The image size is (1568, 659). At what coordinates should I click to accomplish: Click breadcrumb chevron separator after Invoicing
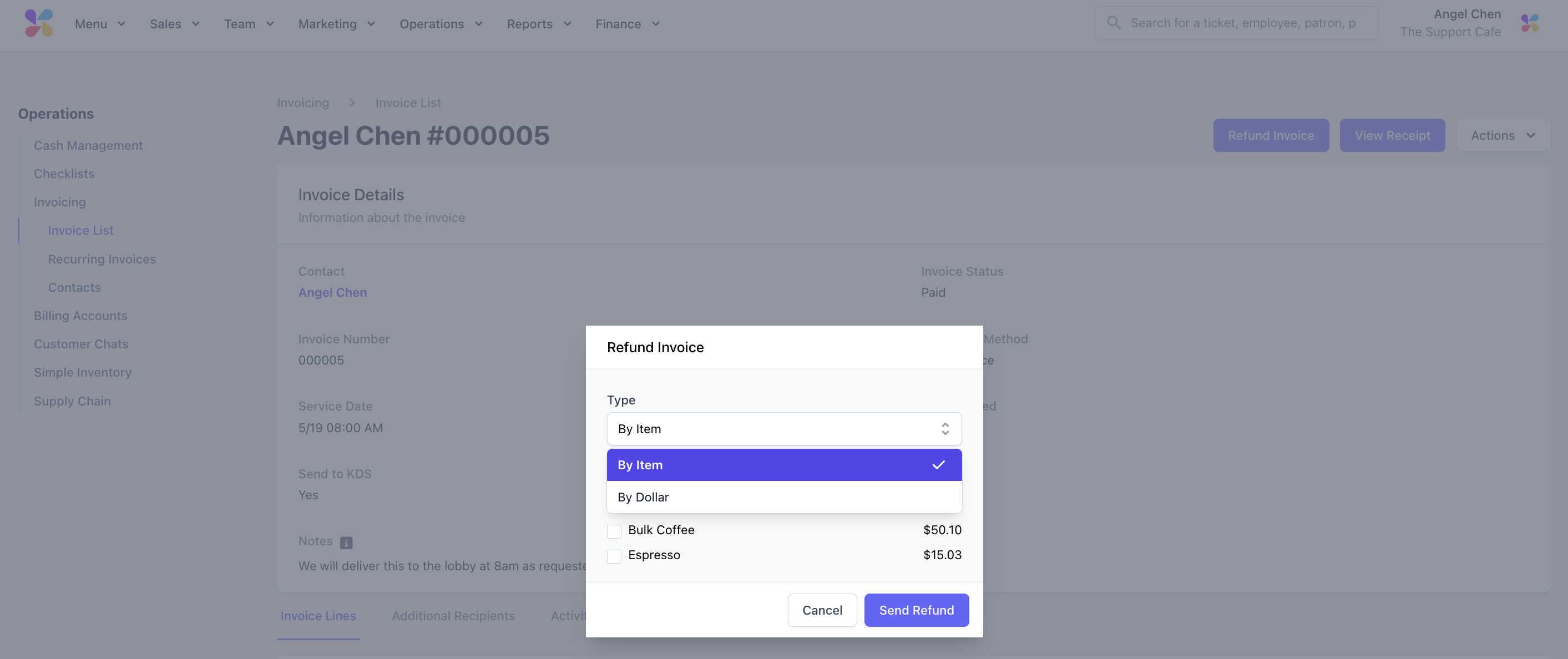click(352, 103)
